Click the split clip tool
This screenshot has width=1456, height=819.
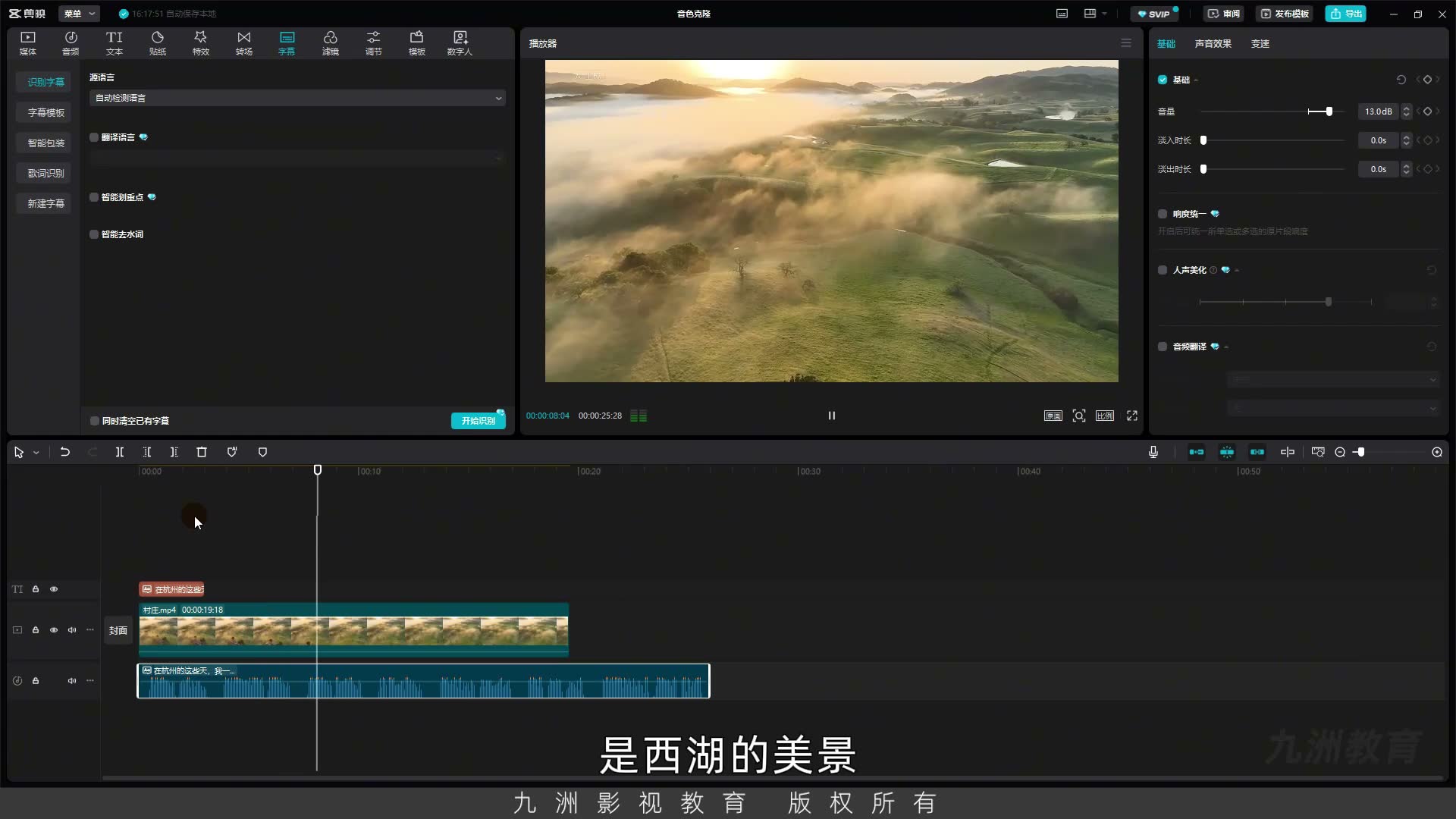(x=120, y=452)
